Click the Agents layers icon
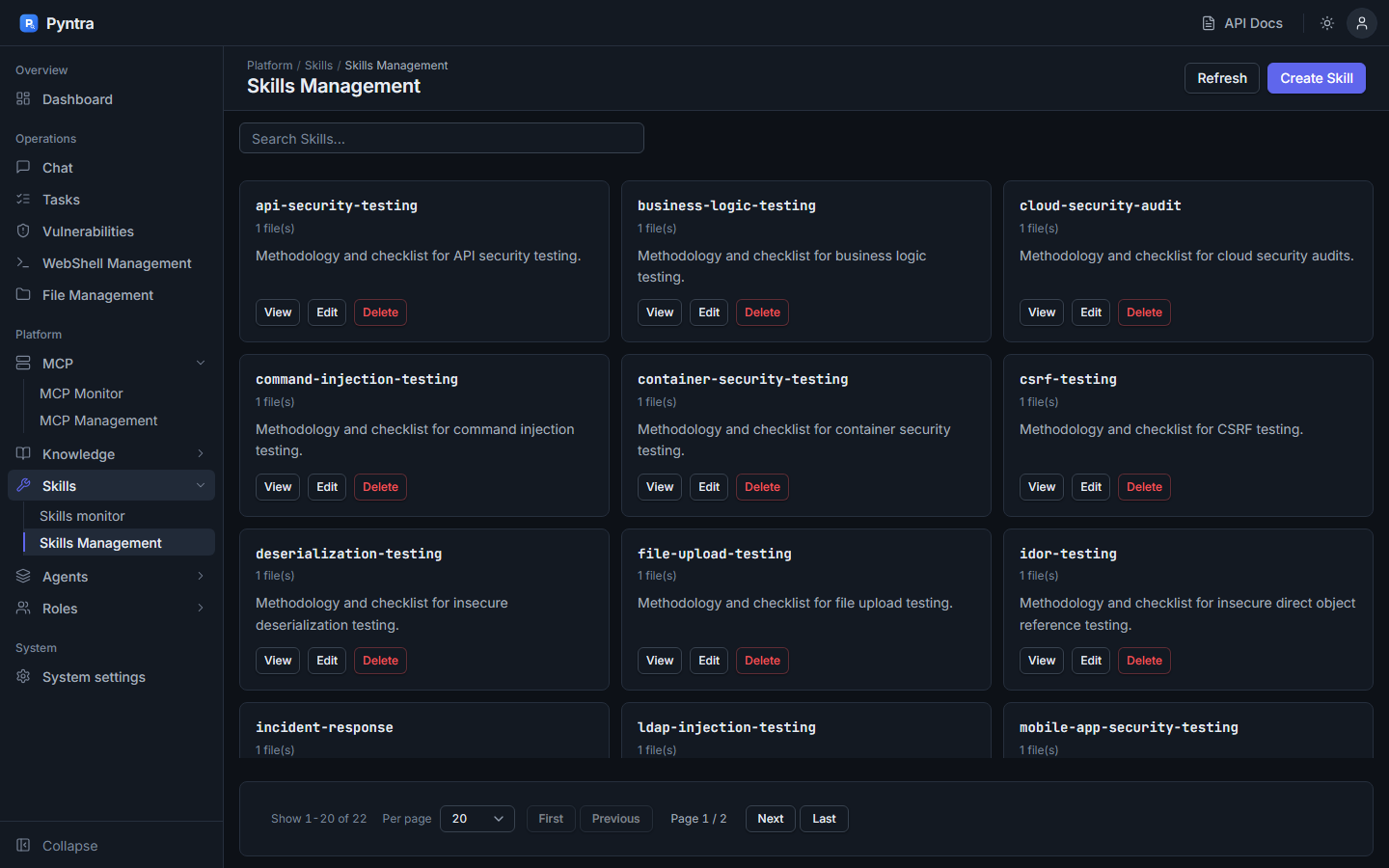Screen dimensions: 1389x868 [23, 576]
